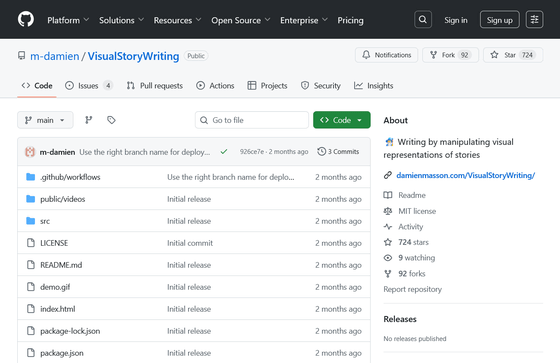560x363 pixels.
Task: Click the link chain icon in About
Action: click(x=388, y=175)
